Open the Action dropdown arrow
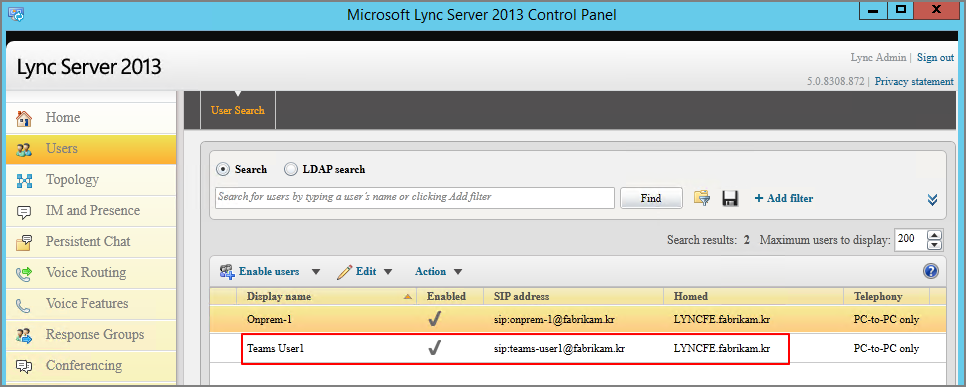966x387 pixels. (458, 272)
